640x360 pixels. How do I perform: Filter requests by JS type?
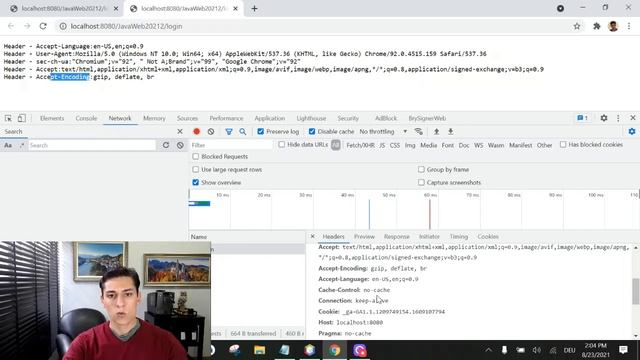pos(382,145)
